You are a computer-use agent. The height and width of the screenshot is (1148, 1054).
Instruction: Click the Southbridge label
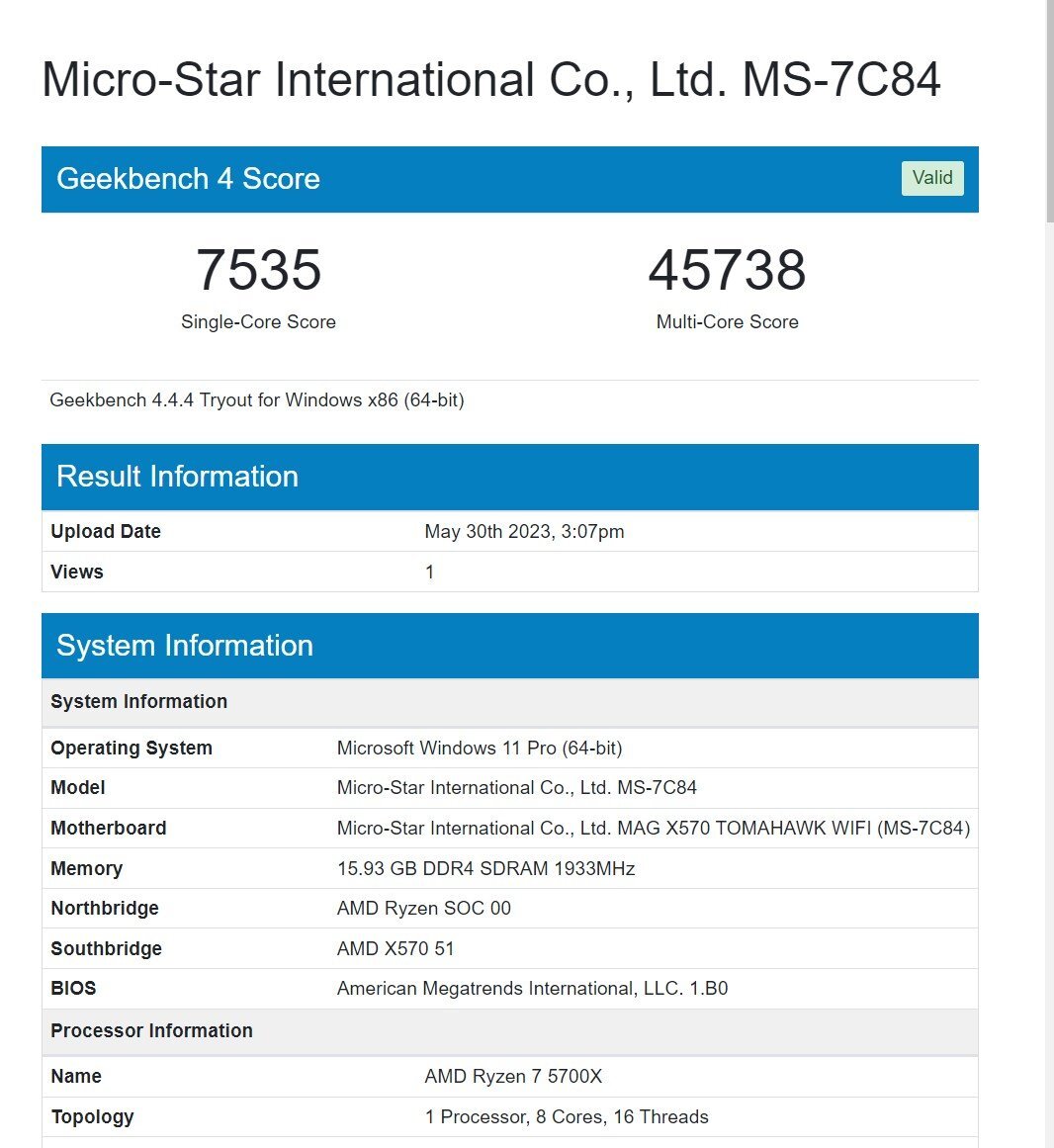106,948
